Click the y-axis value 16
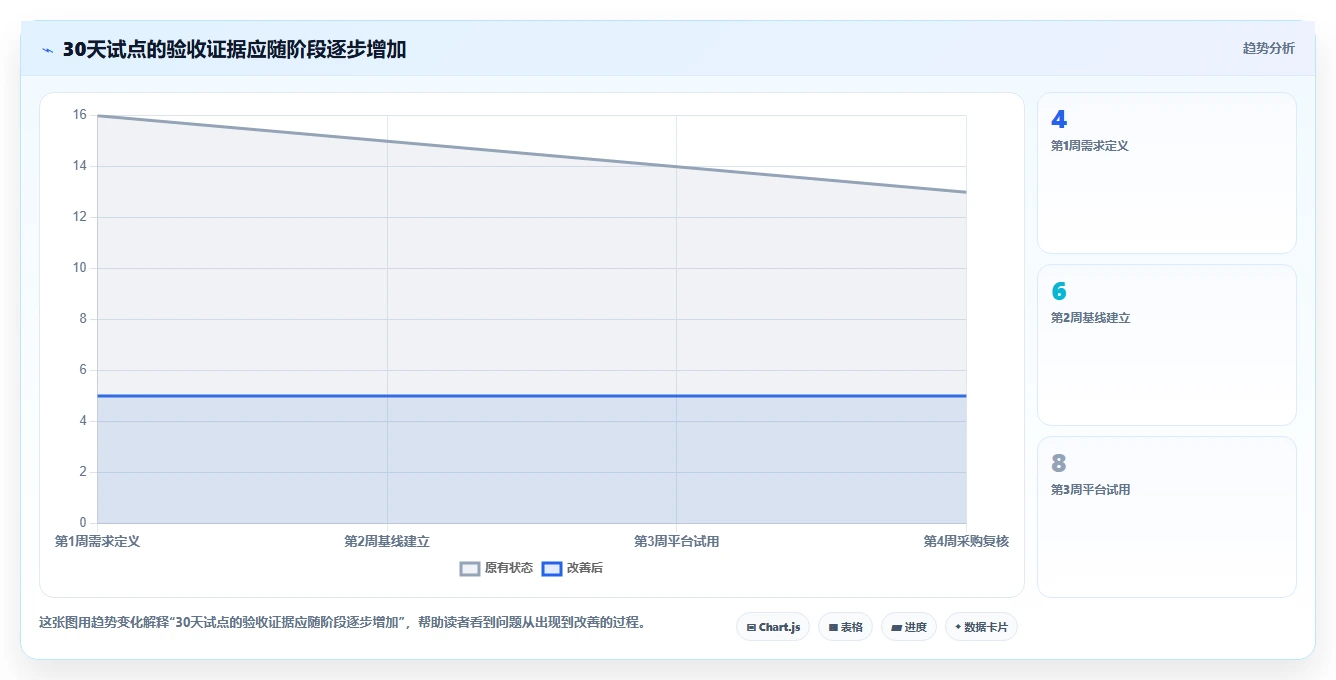The width and height of the screenshot is (1336, 680). [x=80, y=115]
